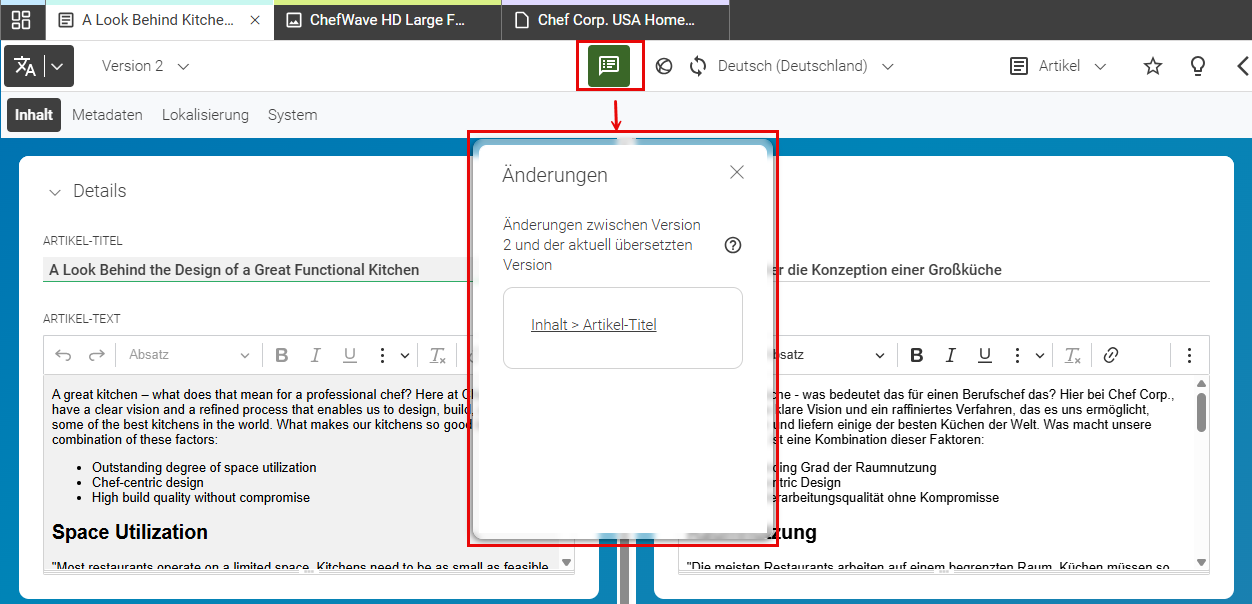This screenshot has width=1252, height=604.
Task: Click the sync arrows icon
Action: point(698,66)
